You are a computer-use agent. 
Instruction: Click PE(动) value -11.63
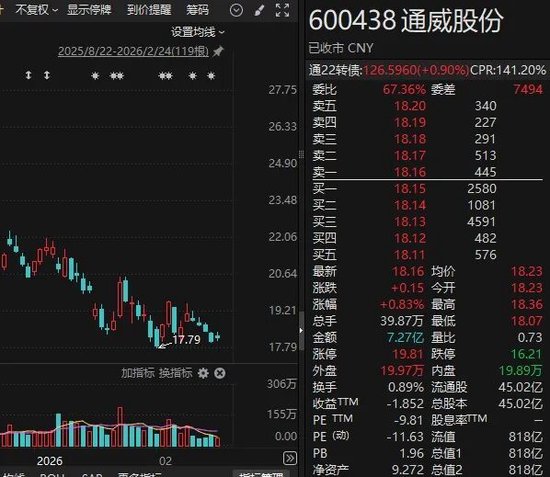[405, 437]
